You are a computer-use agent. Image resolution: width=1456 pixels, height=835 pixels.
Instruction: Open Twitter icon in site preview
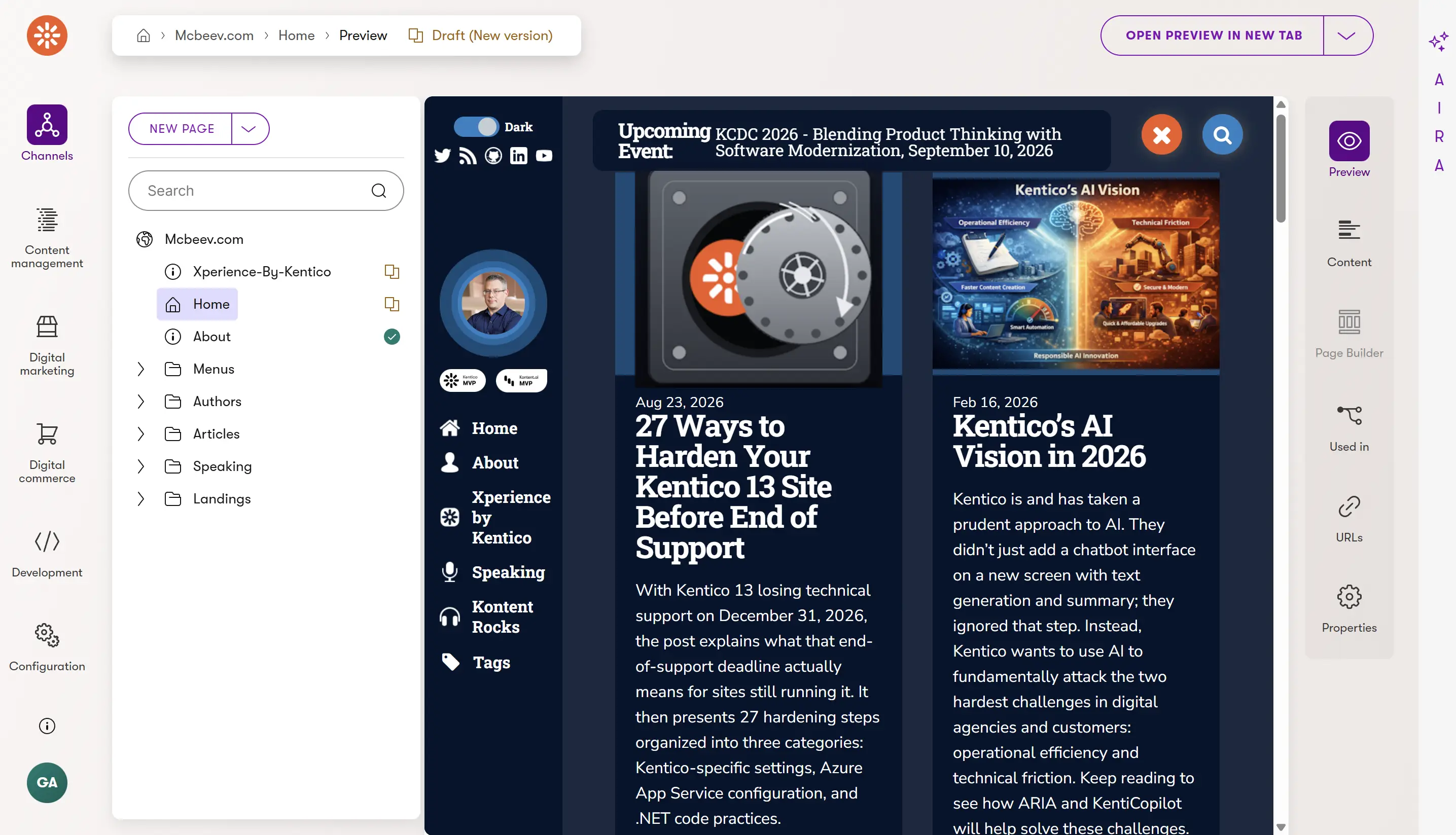pos(442,156)
